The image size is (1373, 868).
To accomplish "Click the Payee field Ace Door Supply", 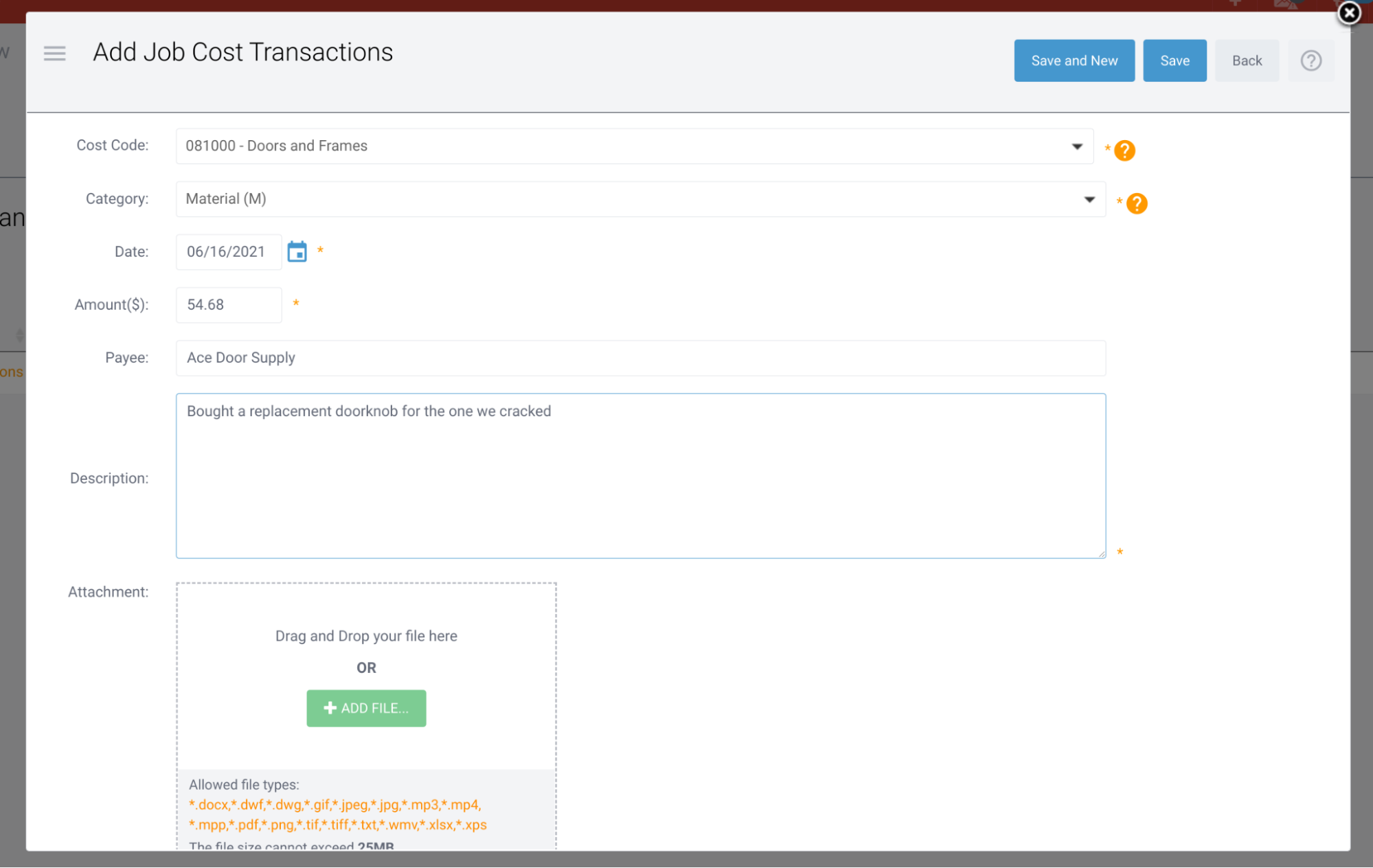I will pyautogui.click(x=641, y=358).
